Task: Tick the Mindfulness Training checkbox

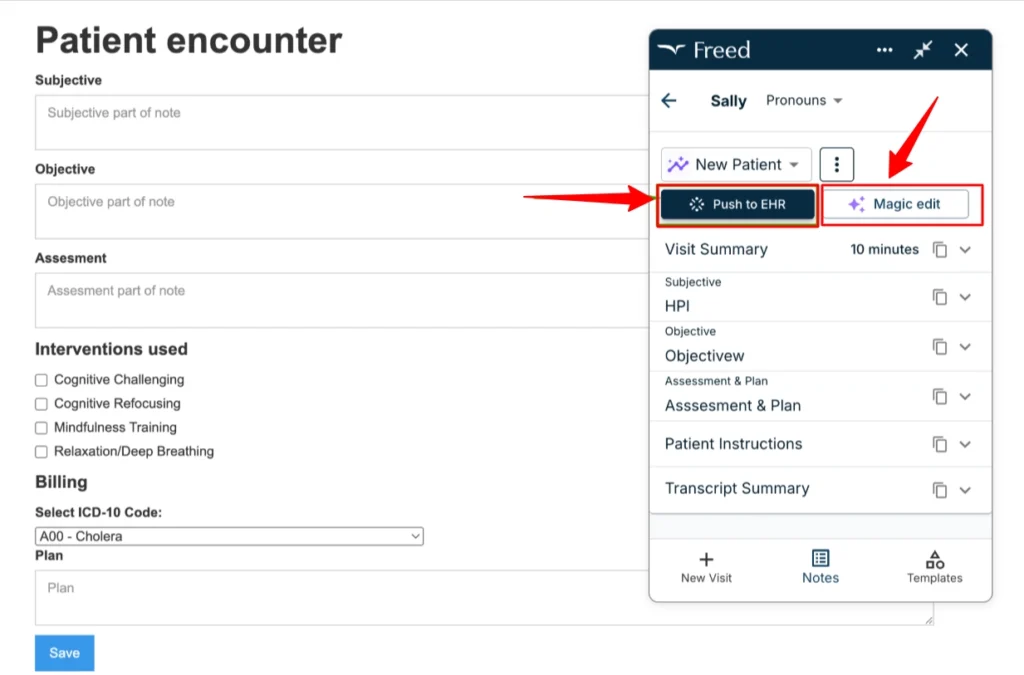Action: (41, 428)
